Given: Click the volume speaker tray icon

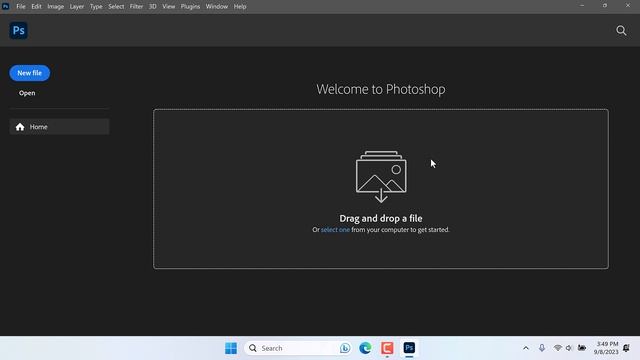Looking at the screenshot, I should click(x=569, y=348).
